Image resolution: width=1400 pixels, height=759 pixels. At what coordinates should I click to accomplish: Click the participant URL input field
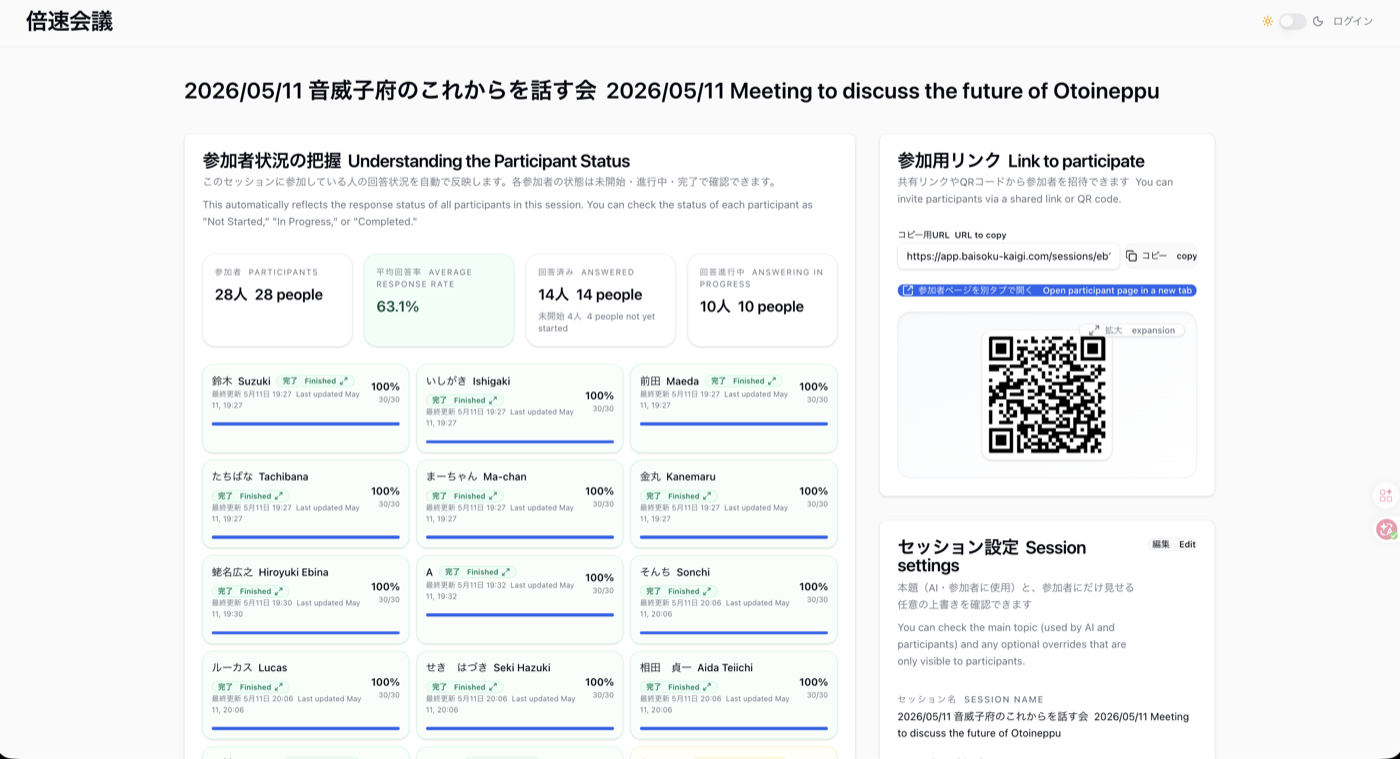point(1008,256)
